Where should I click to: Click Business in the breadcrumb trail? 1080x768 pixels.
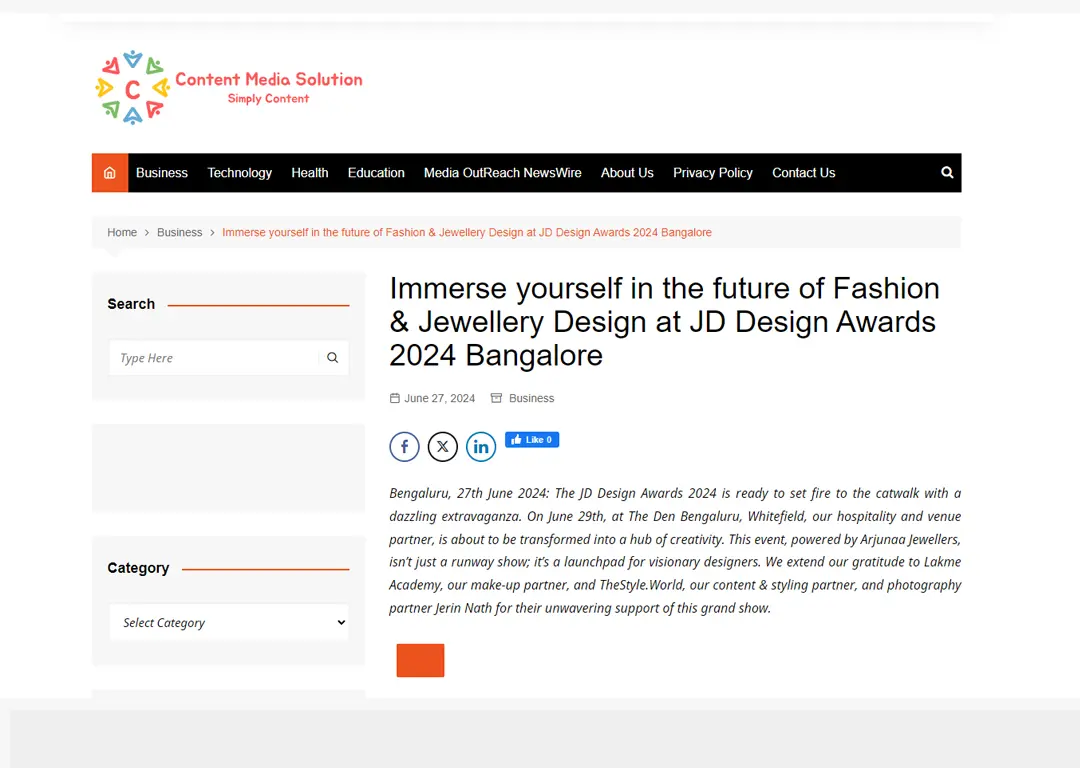point(179,232)
